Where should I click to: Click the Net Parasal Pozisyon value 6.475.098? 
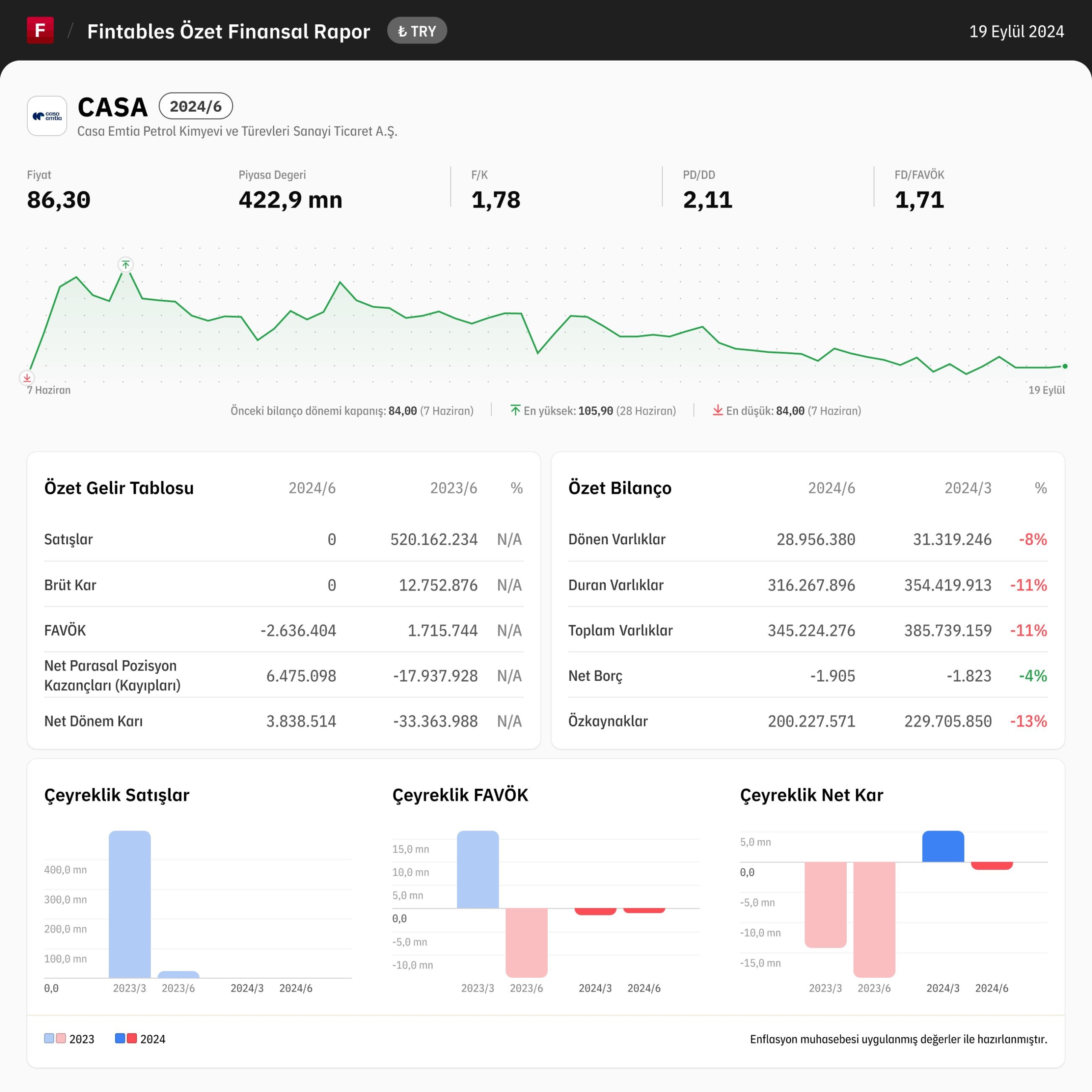click(x=301, y=675)
